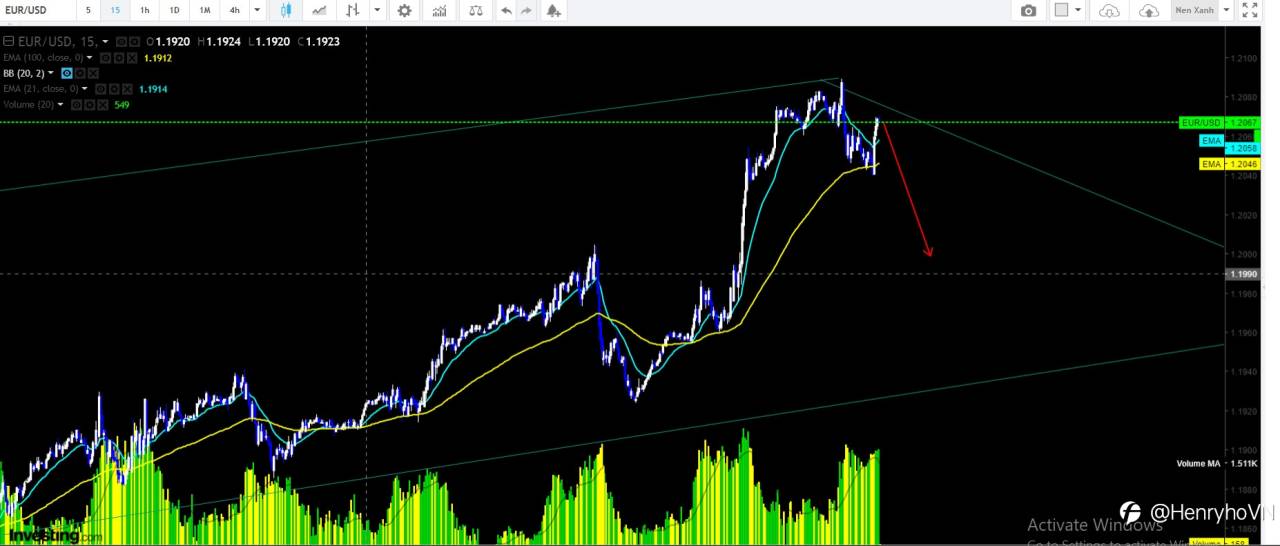This screenshot has height=546, width=1280.
Task: Toggle Volume (20) visibility eye
Action: [x=76, y=105]
